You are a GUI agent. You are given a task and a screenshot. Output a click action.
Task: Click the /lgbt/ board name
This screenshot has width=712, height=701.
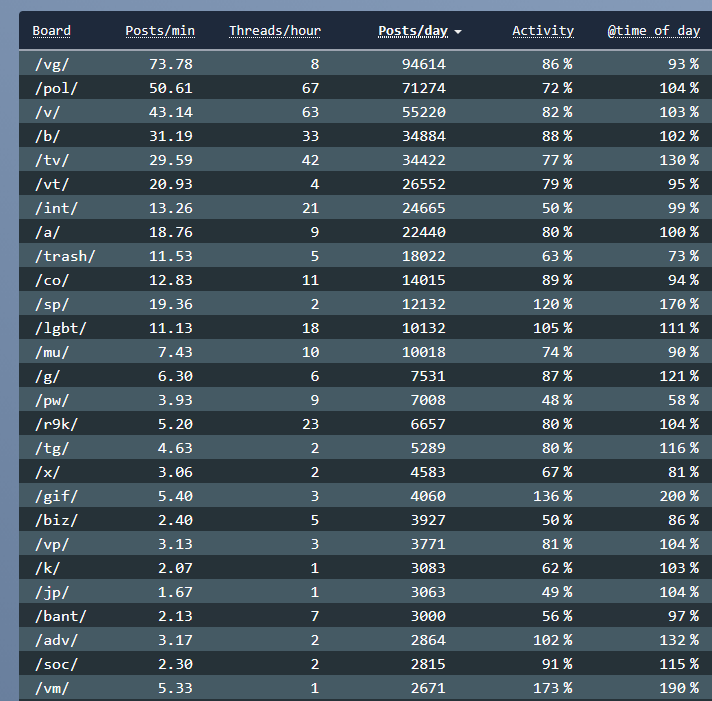[x=60, y=328]
